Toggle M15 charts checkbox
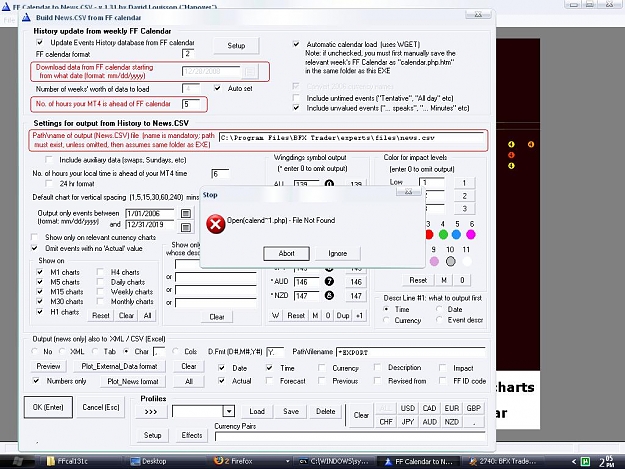The width and height of the screenshot is (625, 469). tap(39, 292)
